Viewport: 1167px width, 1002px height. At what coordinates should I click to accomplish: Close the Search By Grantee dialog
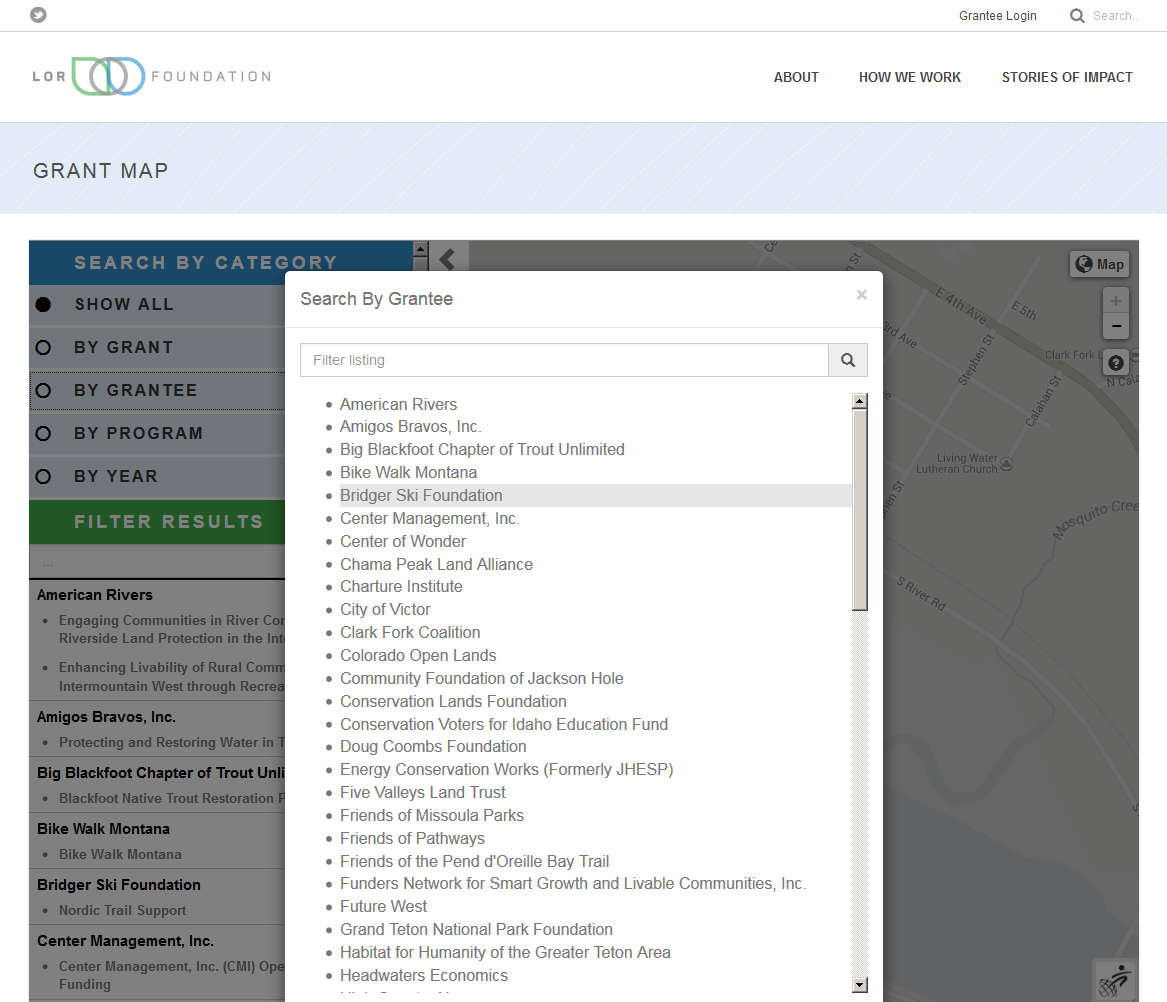point(861,295)
